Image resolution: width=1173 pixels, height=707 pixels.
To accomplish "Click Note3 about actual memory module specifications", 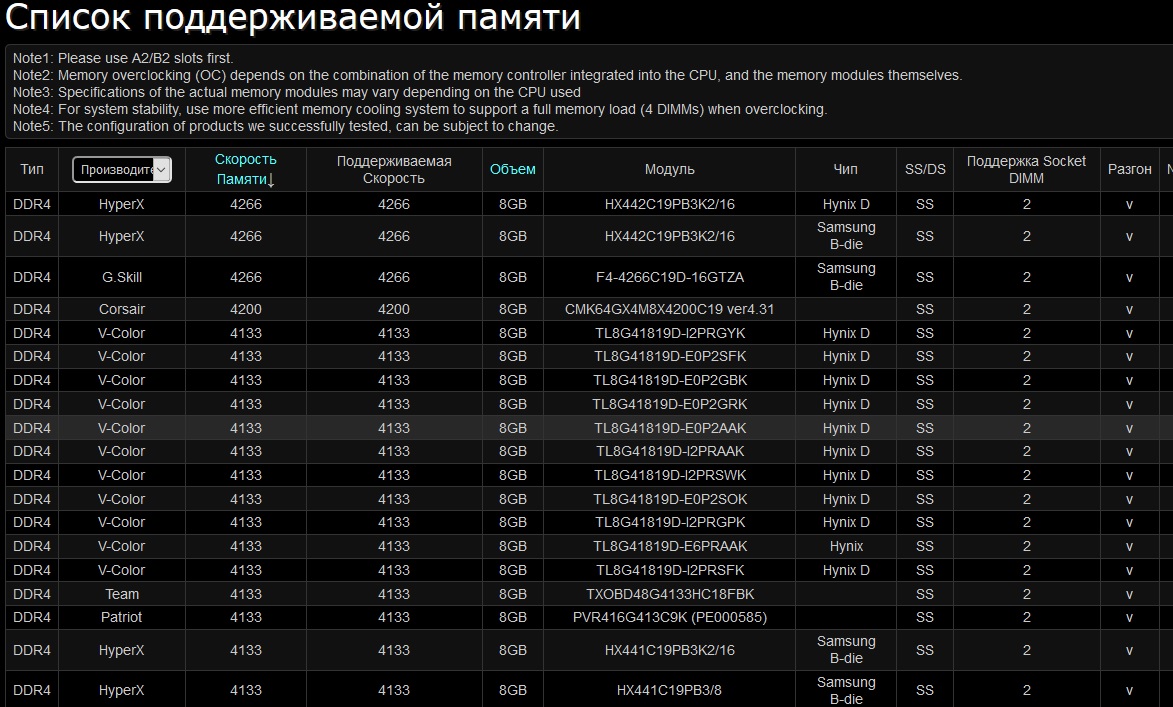I will [296, 92].
